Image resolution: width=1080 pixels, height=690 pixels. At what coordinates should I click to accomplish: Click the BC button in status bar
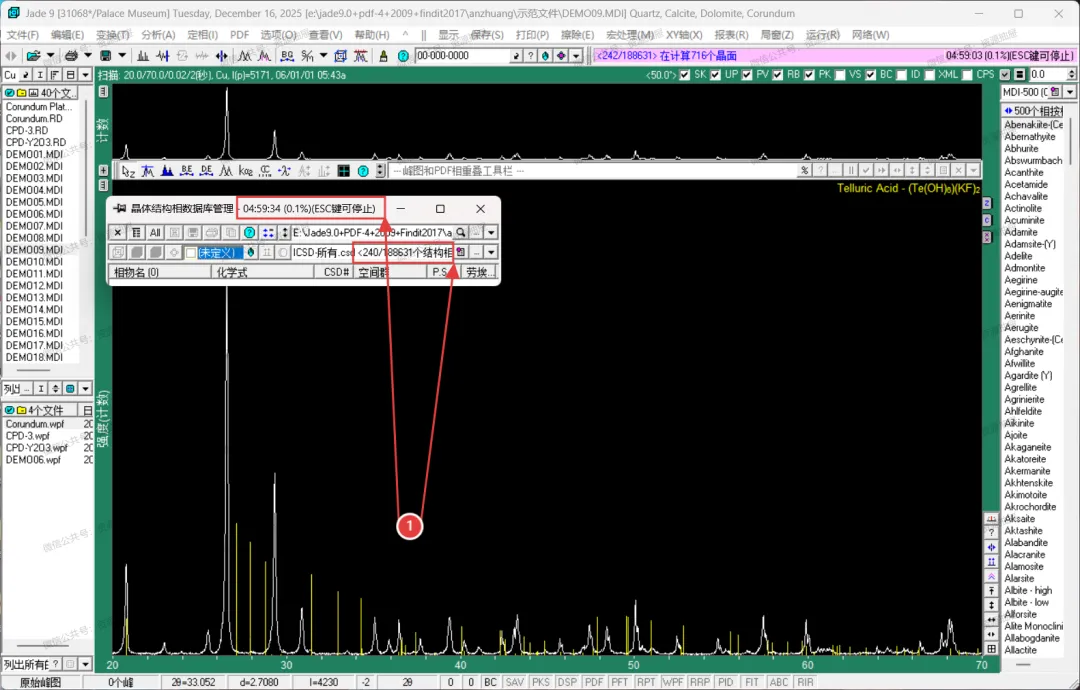tap(490, 682)
